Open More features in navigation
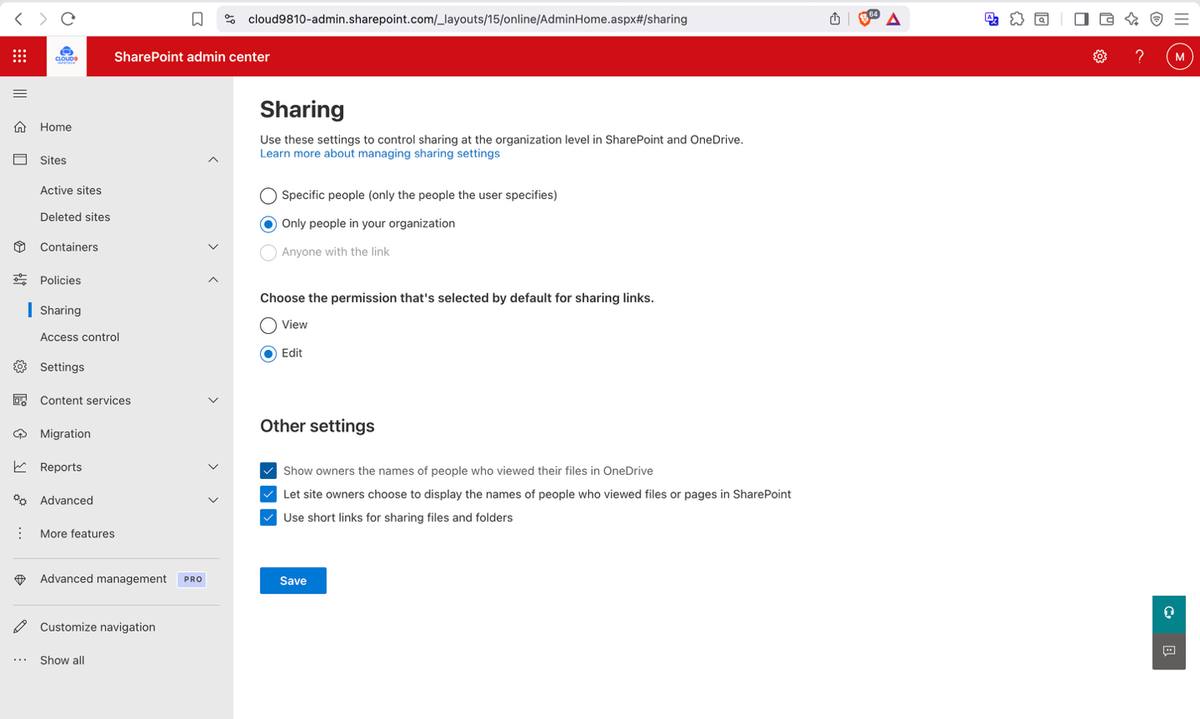The width and height of the screenshot is (1200, 719). (77, 533)
